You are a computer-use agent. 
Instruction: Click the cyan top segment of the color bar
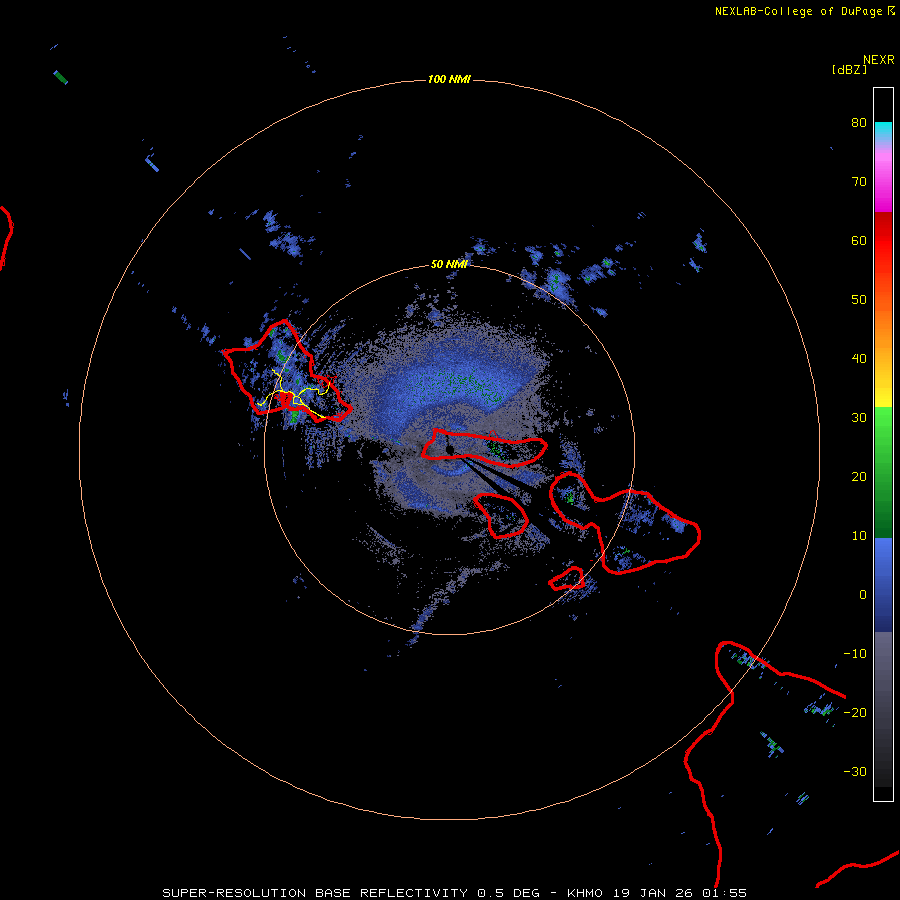point(883,133)
